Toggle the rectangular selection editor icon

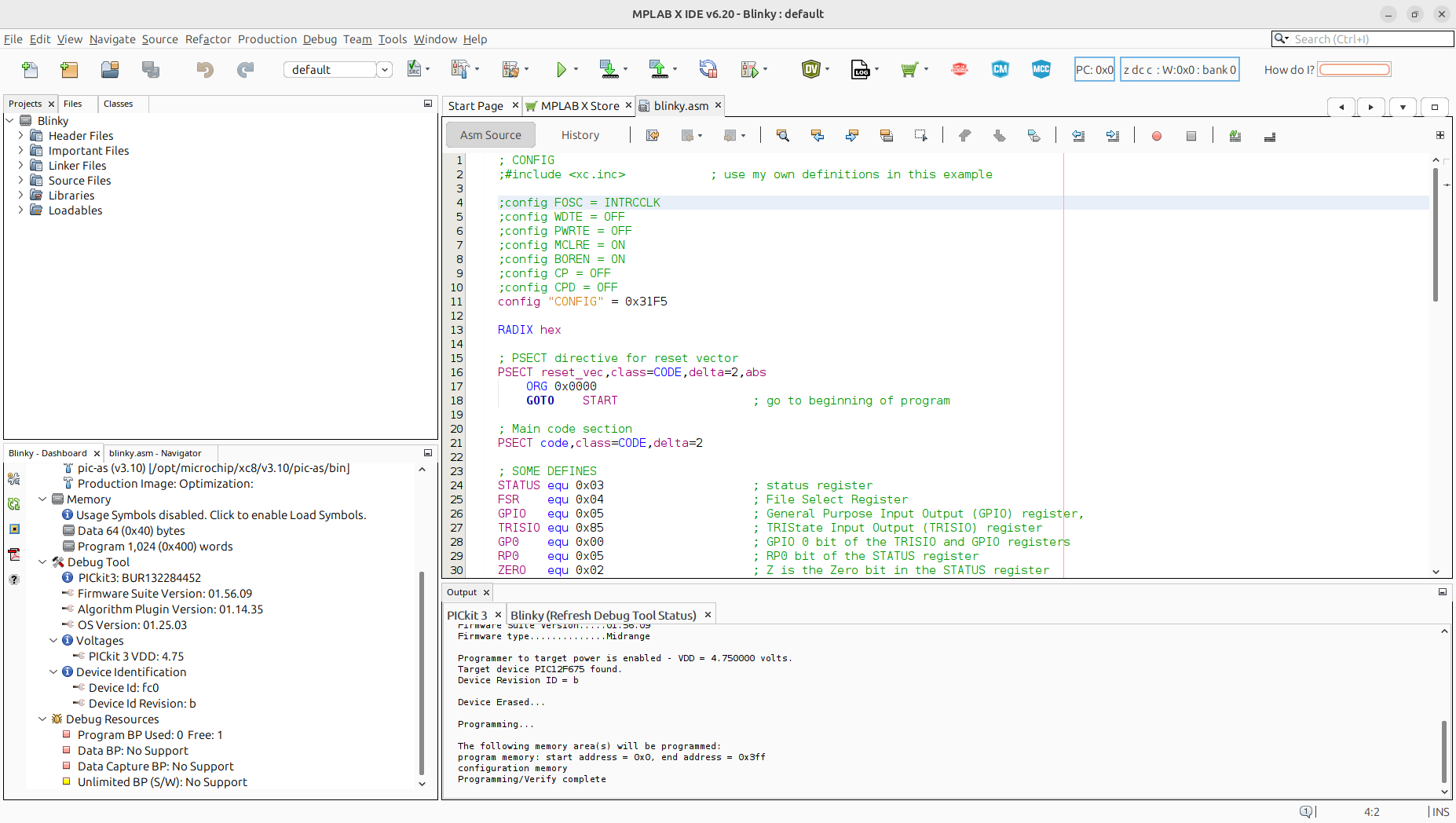tap(920, 136)
